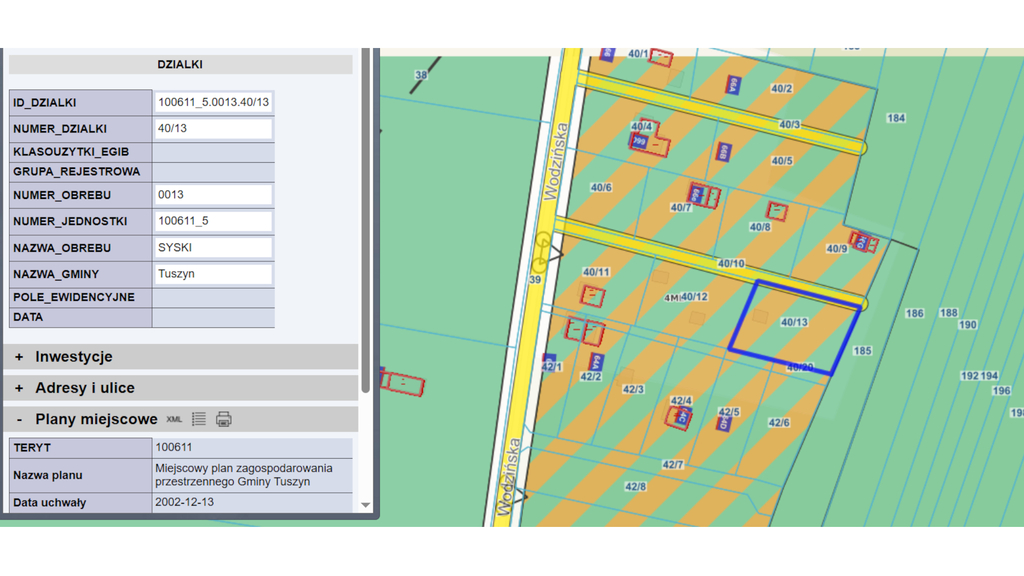
Task: Click the red building outline on parcel 40/8
Action: pos(777,212)
